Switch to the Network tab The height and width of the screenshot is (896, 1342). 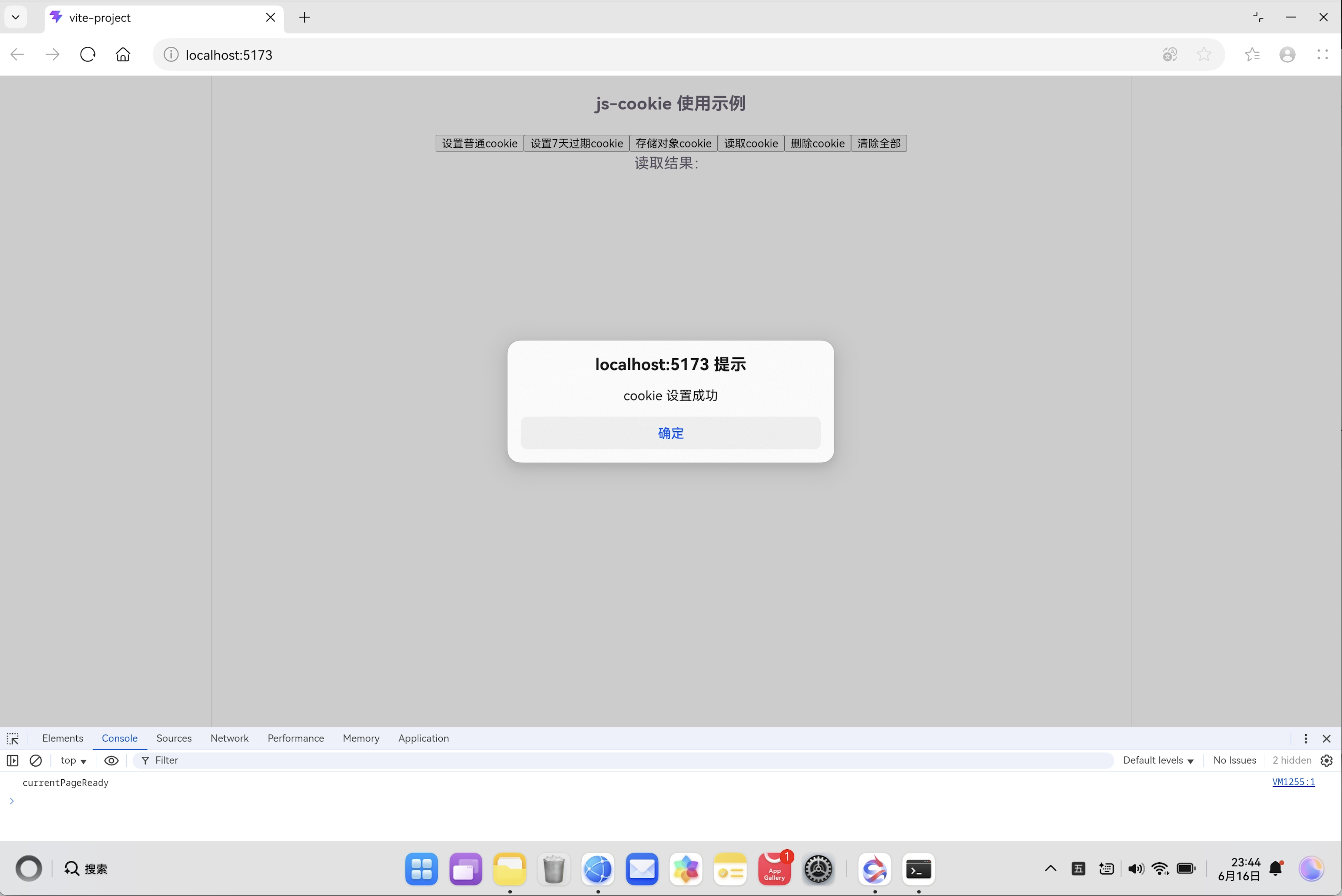229,738
